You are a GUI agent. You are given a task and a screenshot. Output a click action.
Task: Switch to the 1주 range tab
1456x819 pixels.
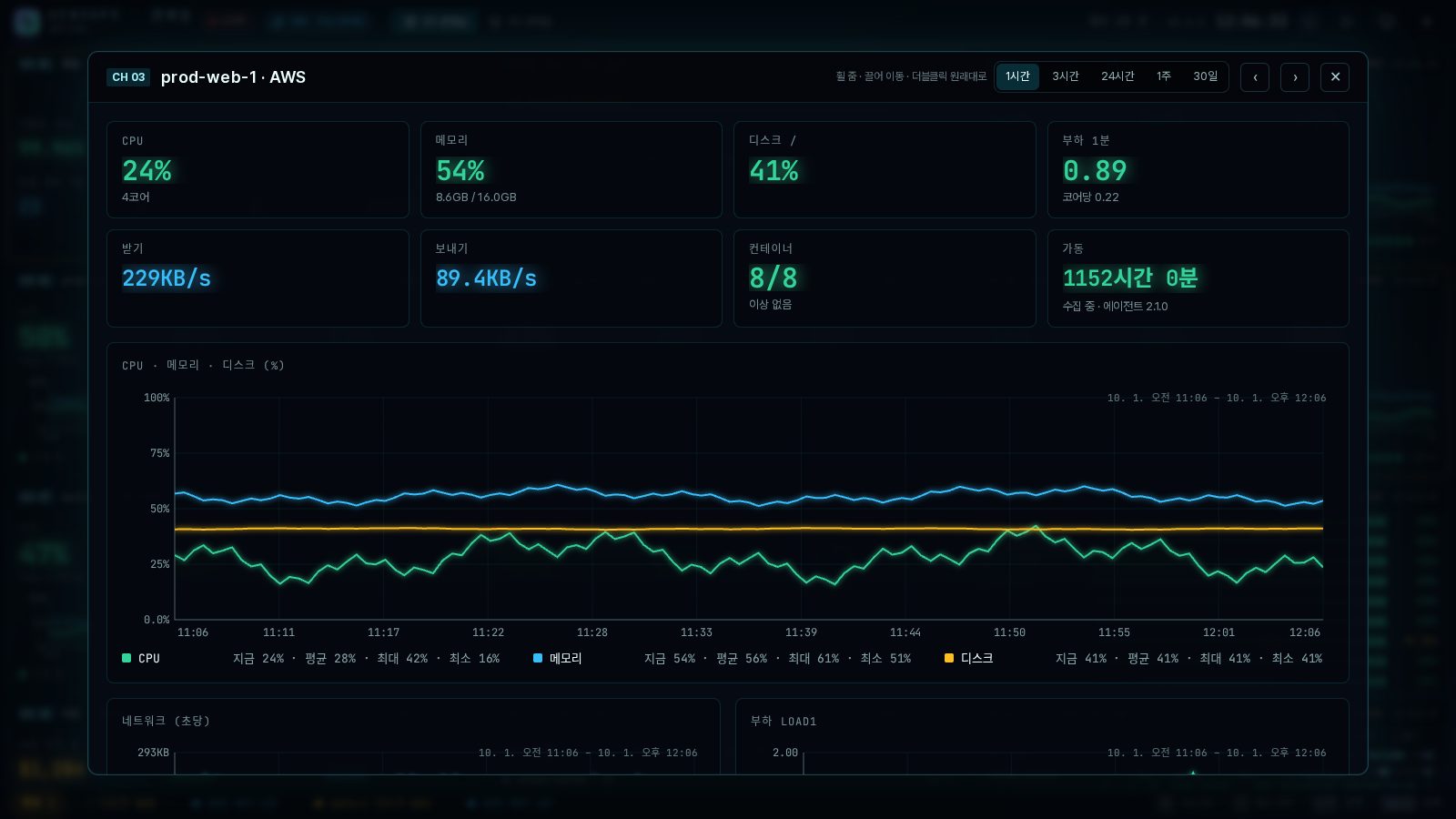[x=1164, y=76]
